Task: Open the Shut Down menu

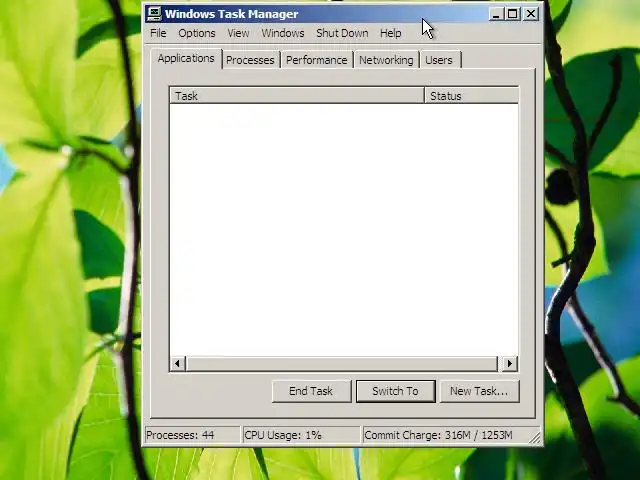Action: [342, 33]
